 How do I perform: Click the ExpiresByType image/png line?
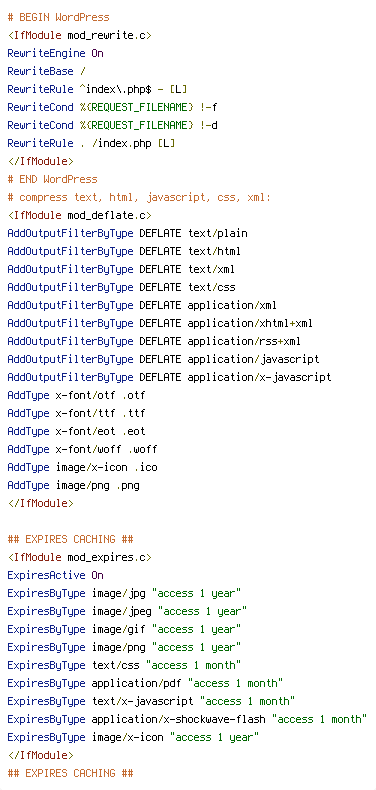click(x=124, y=649)
